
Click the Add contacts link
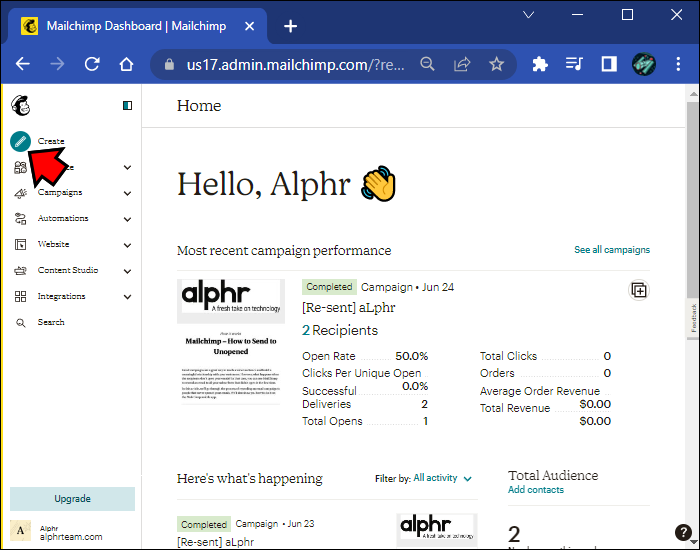tap(536, 490)
